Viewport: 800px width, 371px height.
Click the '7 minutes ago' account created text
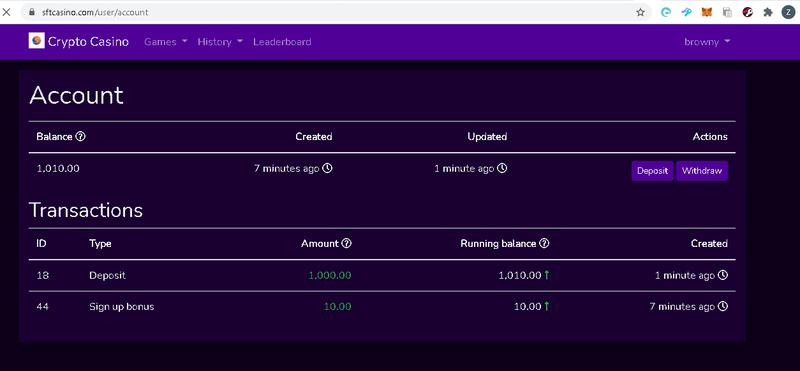(287, 168)
